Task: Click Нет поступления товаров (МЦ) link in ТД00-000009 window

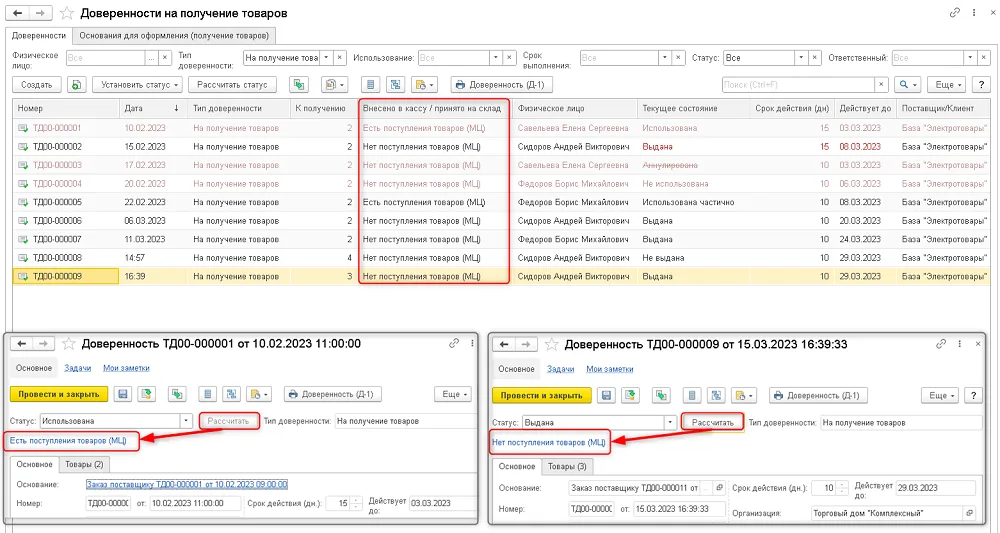Action: (548, 442)
